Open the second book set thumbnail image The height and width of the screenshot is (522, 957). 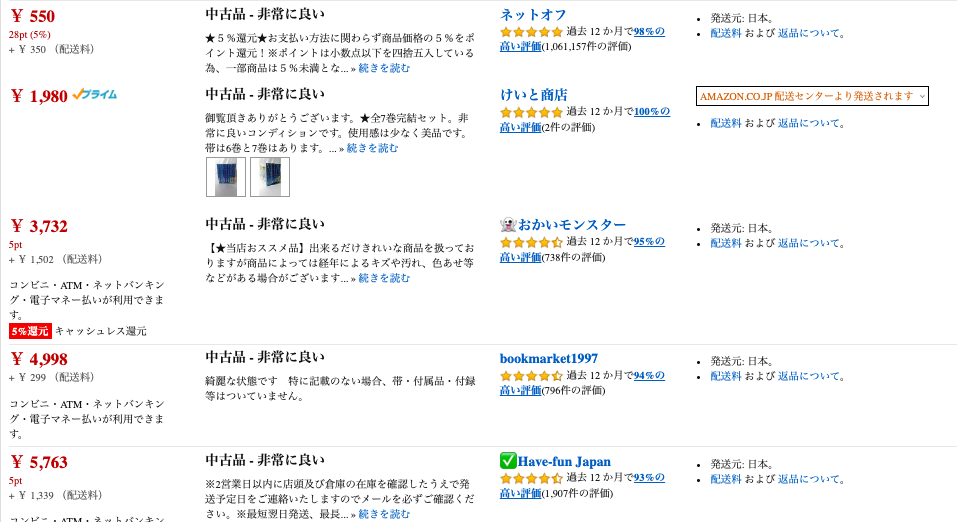click(x=270, y=177)
